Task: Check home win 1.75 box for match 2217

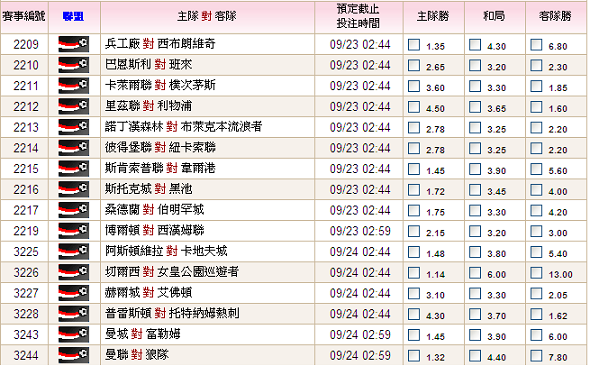Action: tap(414, 210)
